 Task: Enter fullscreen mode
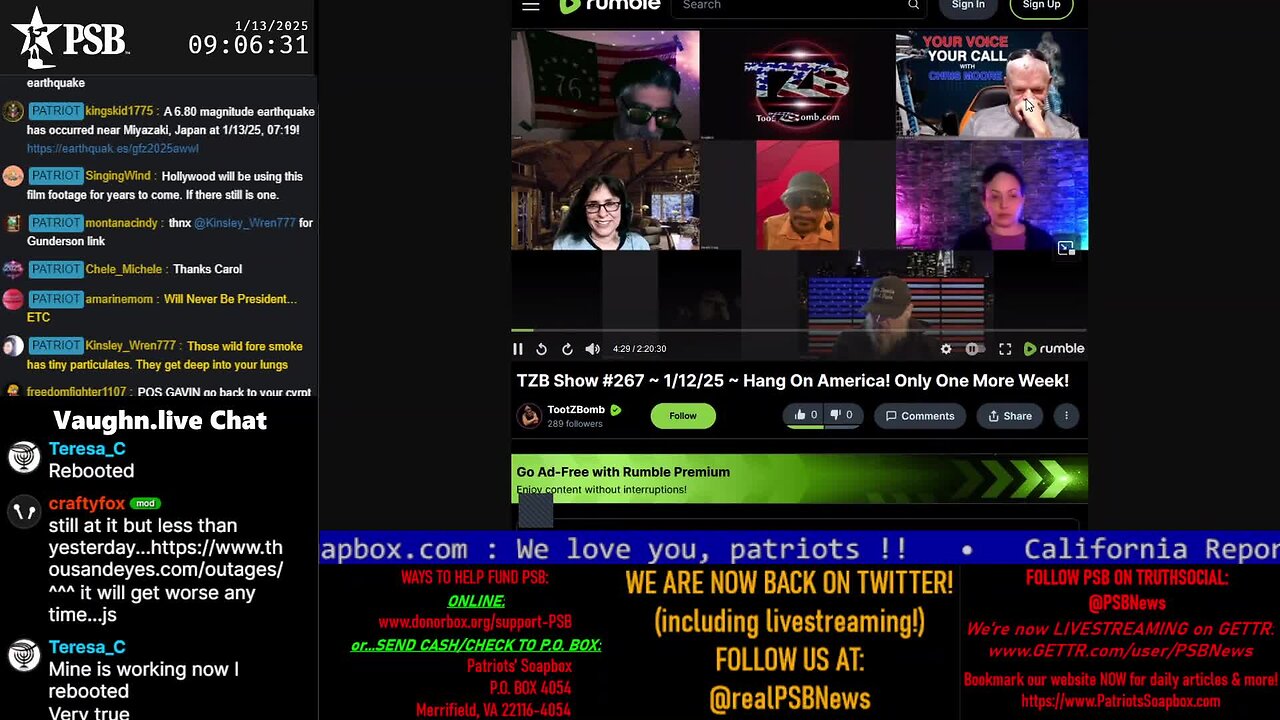coord(1005,349)
